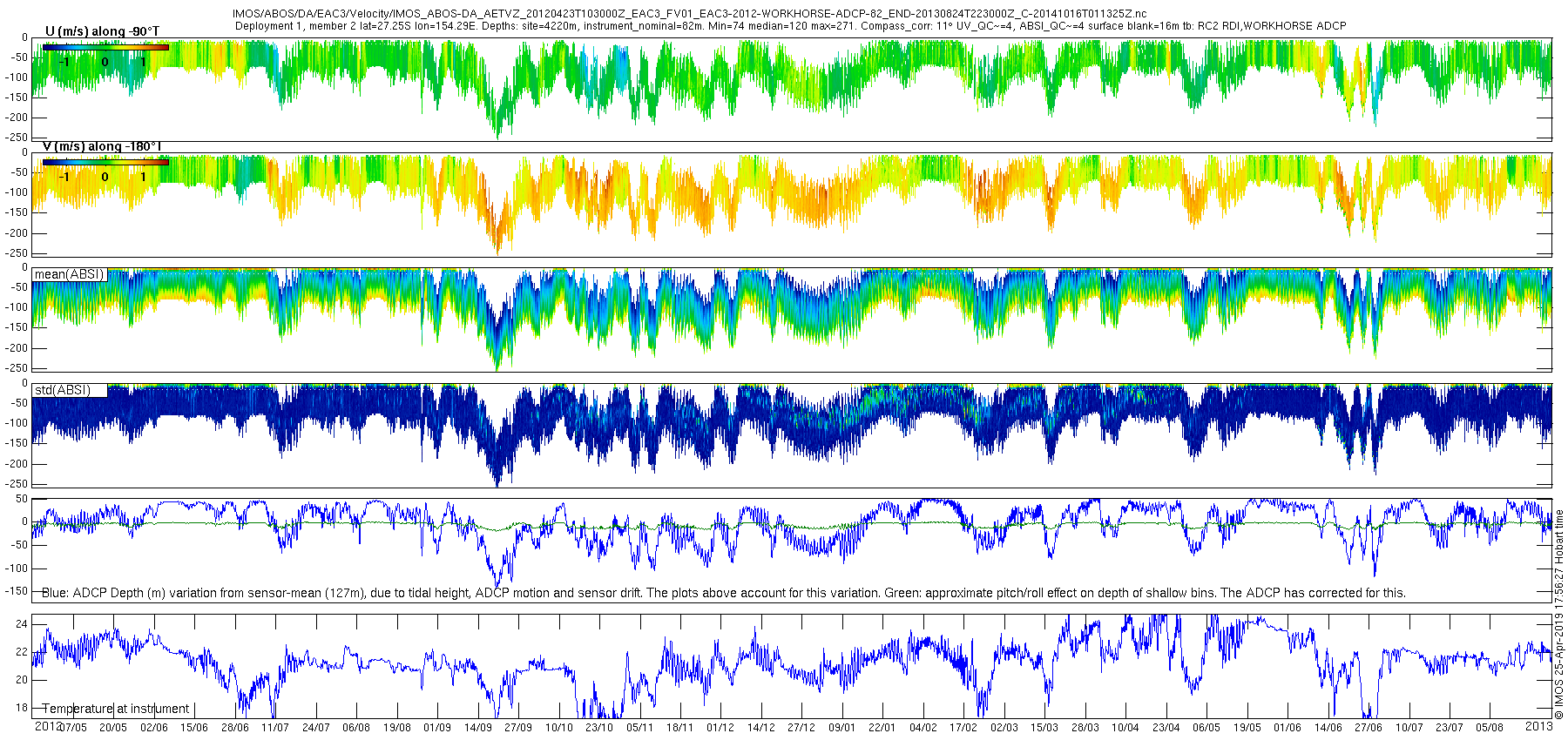The image size is (1568, 740).
Task: Click the '27/09' date tick
Action: tap(517, 728)
